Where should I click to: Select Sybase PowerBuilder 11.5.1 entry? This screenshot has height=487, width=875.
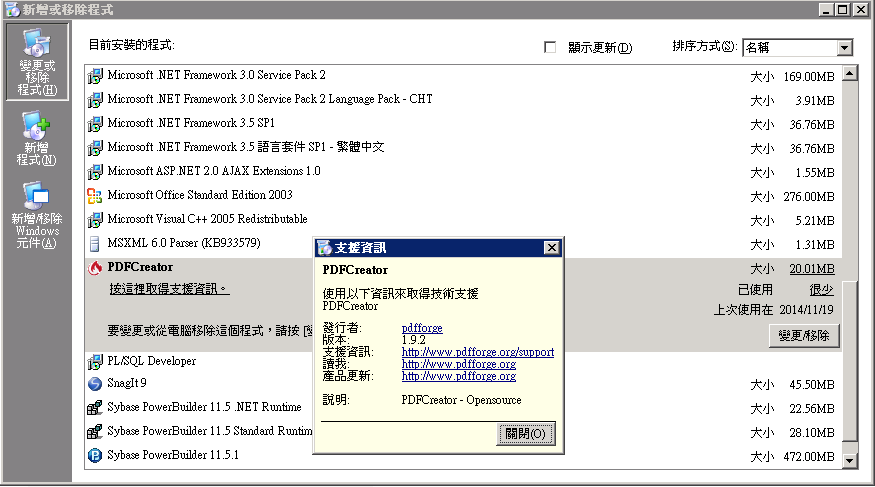coord(173,455)
